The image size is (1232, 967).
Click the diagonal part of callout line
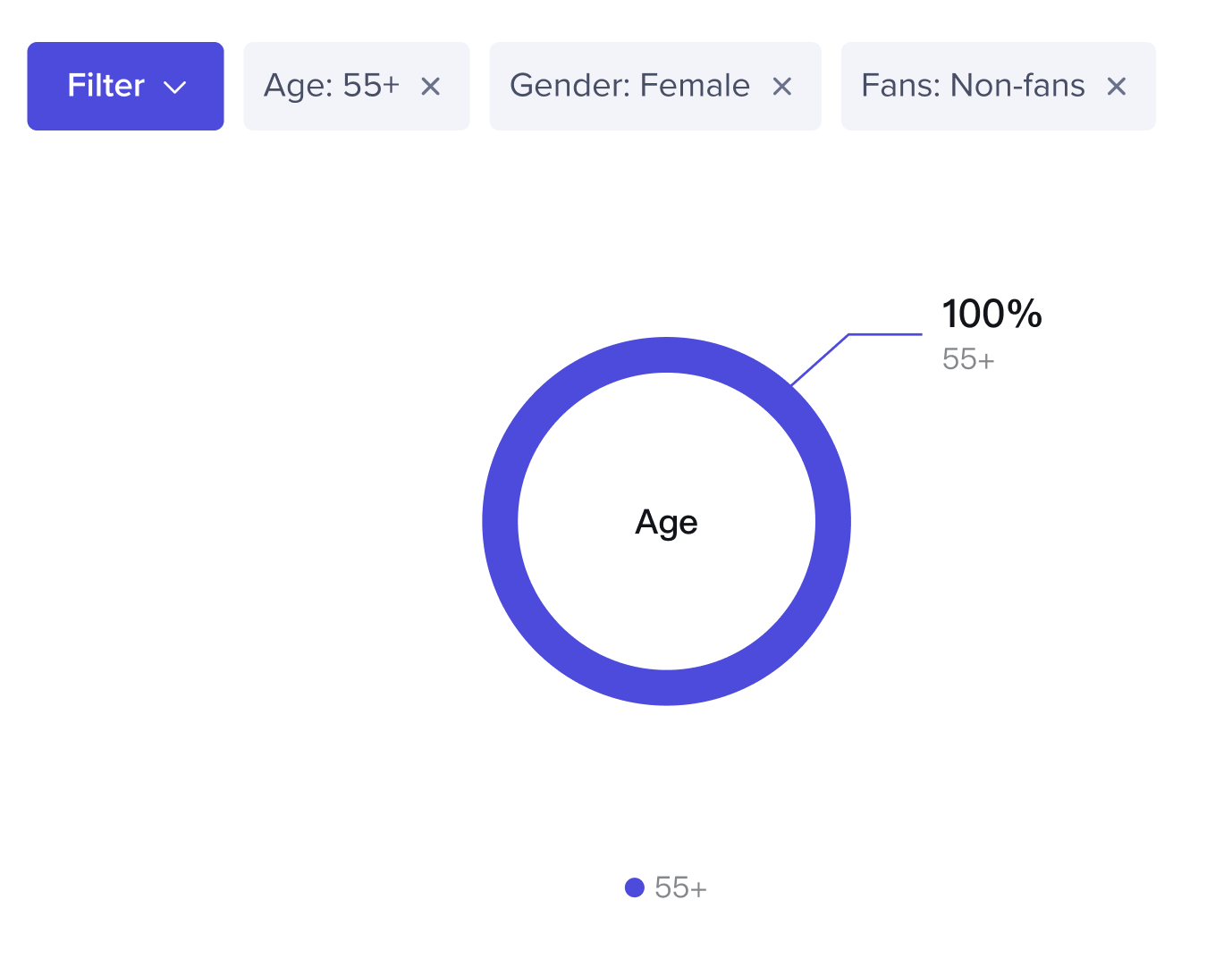pos(820,359)
